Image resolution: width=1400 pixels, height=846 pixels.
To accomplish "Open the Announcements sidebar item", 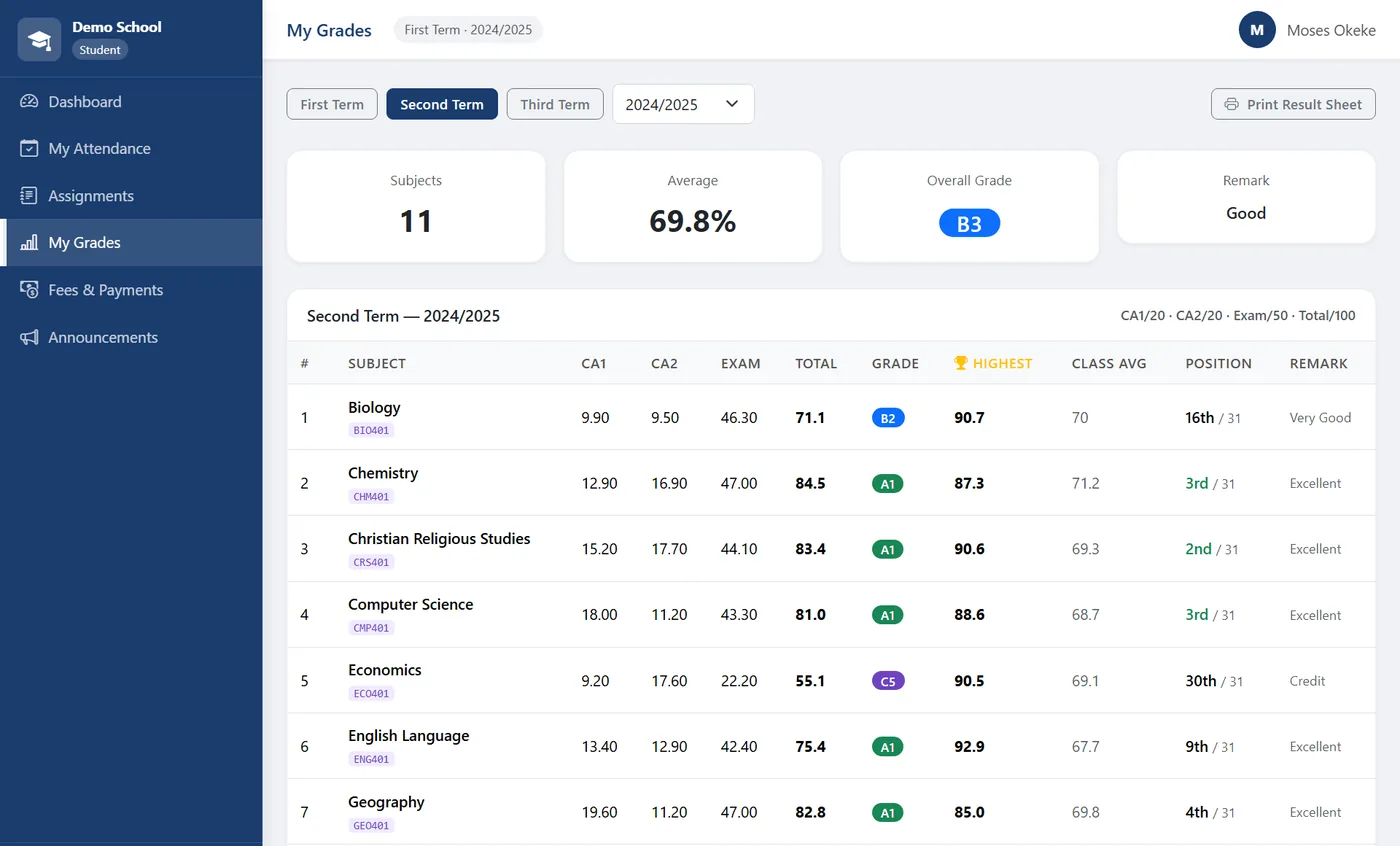I will [131, 337].
